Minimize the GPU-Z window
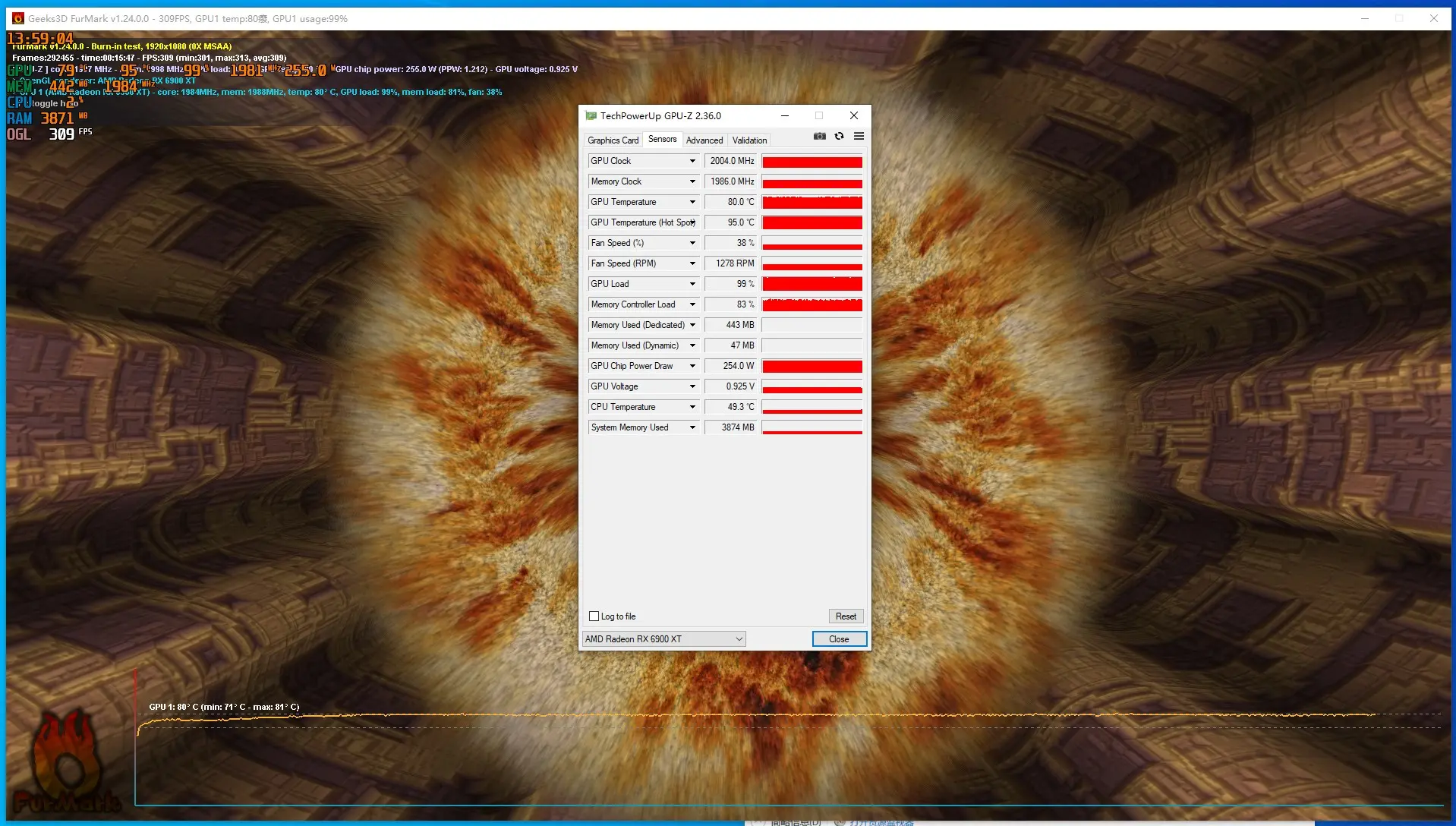The width and height of the screenshot is (1456, 826). 785,116
